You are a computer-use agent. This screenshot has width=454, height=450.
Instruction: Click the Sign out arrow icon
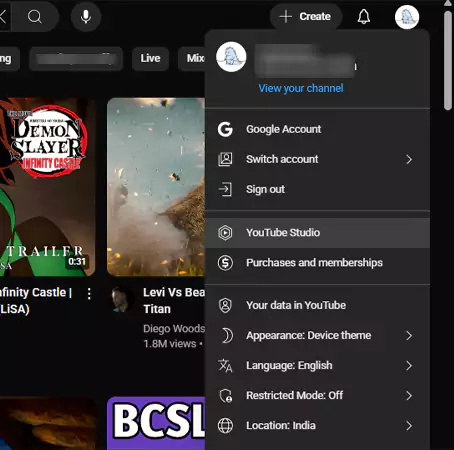pos(225,189)
